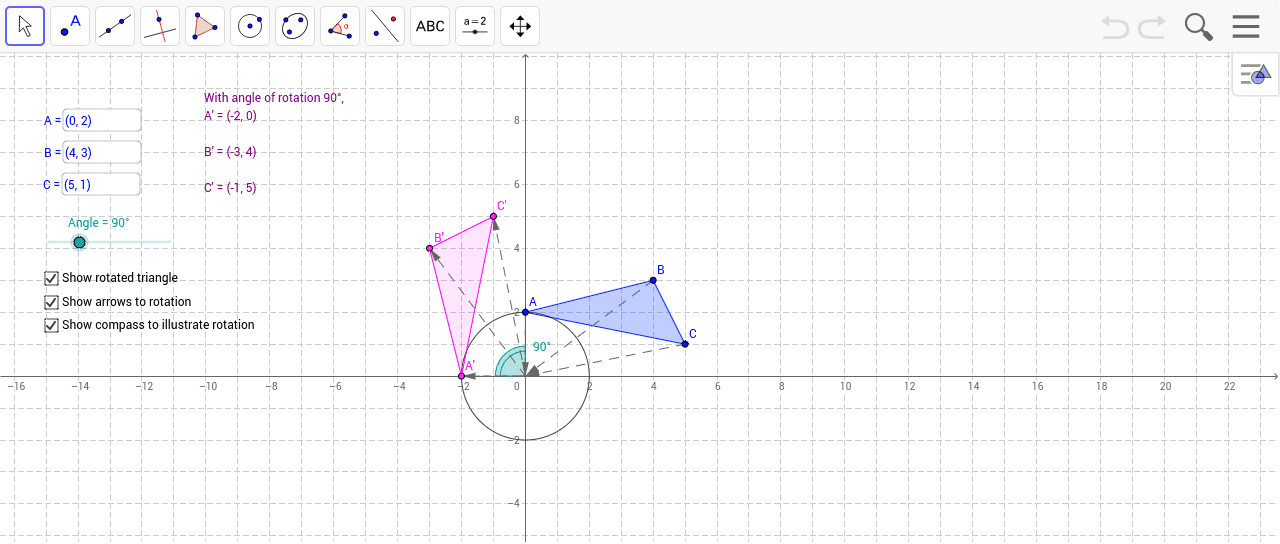This screenshot has width=1280, height=544.
Task: Click point C' on the pink triangle
Action: [x=494, y=216]
